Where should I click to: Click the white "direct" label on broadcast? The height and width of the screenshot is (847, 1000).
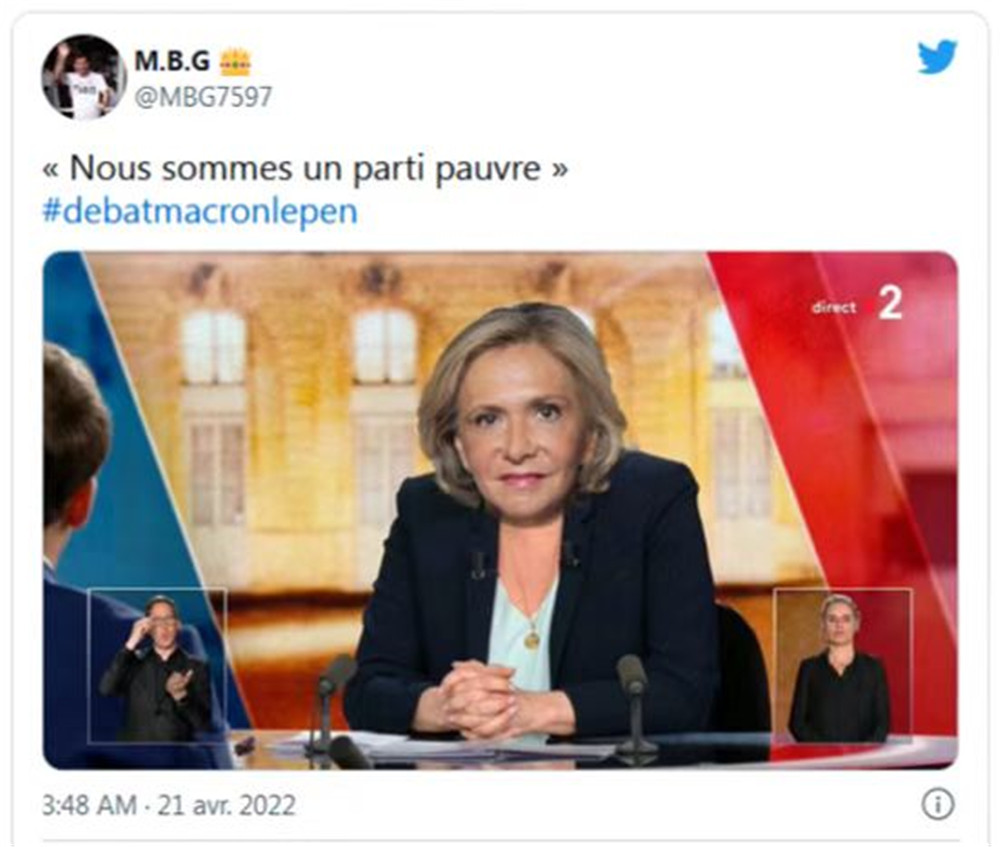834,307
